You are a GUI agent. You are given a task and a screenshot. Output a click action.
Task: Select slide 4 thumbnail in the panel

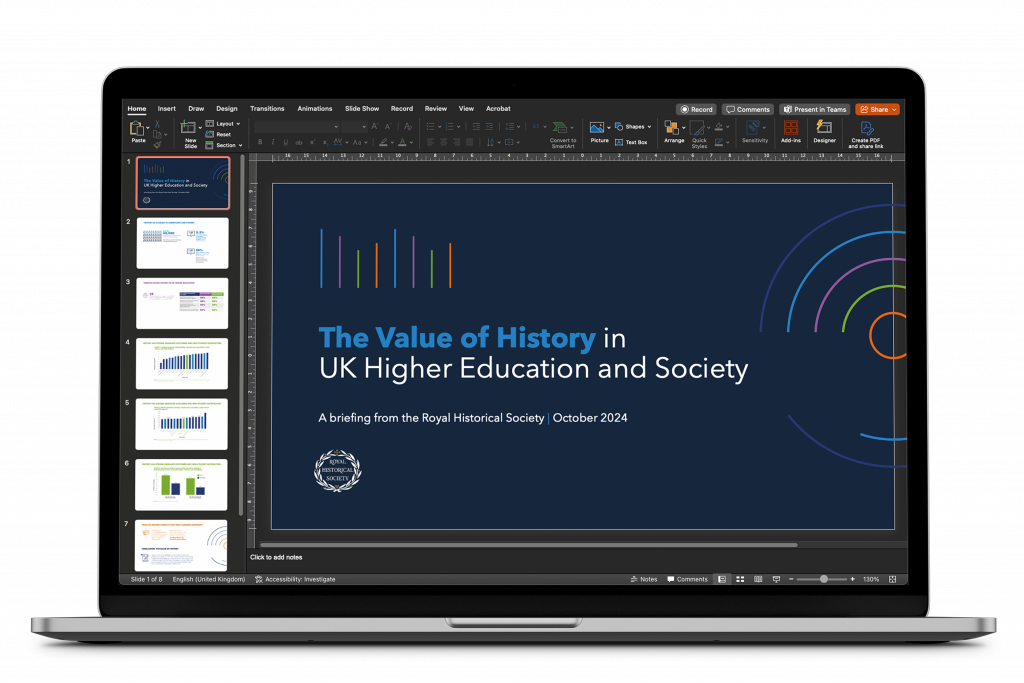(x=181, y=363)
